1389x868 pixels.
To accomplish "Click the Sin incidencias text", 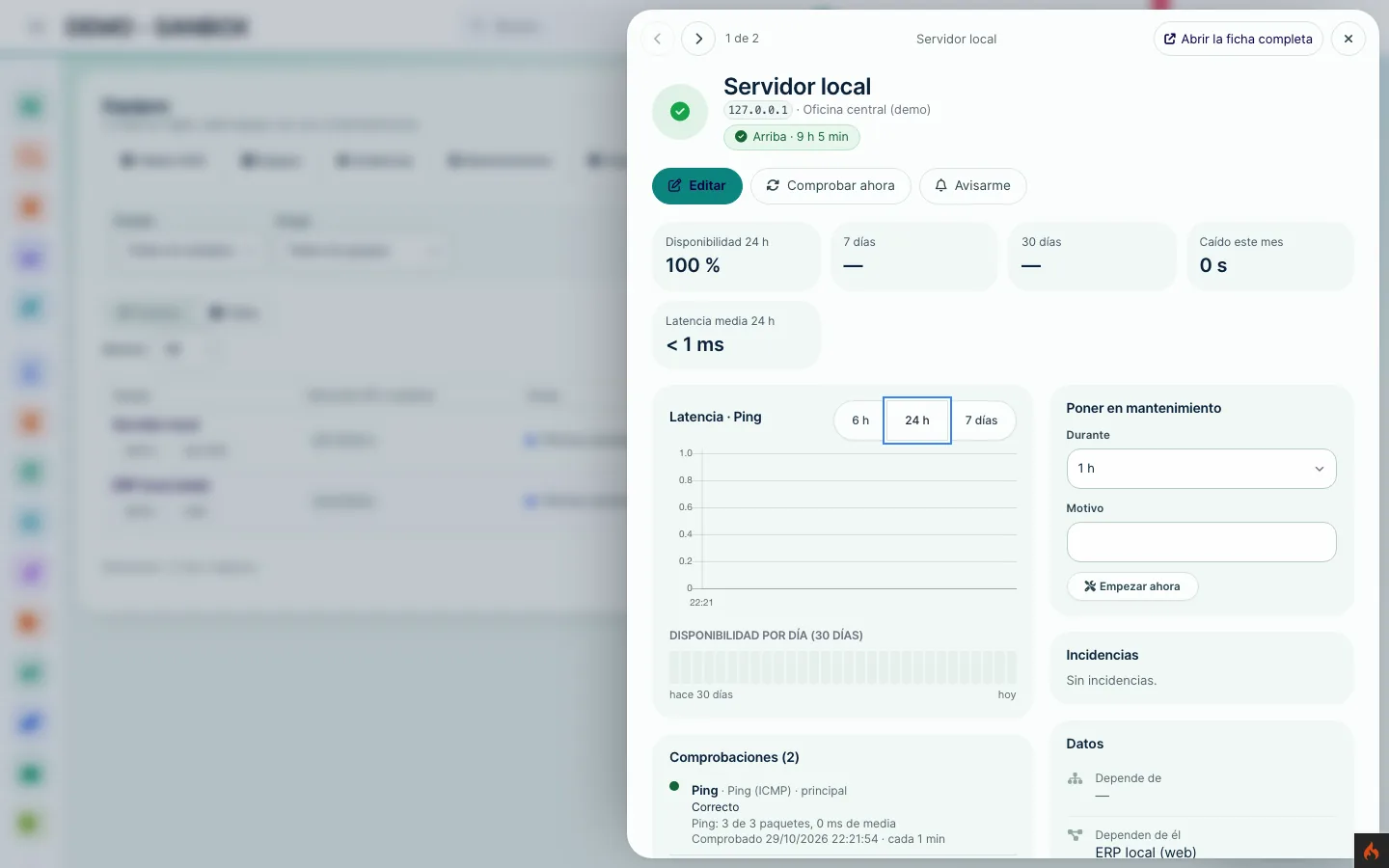I will click(x=1111, y=681).
